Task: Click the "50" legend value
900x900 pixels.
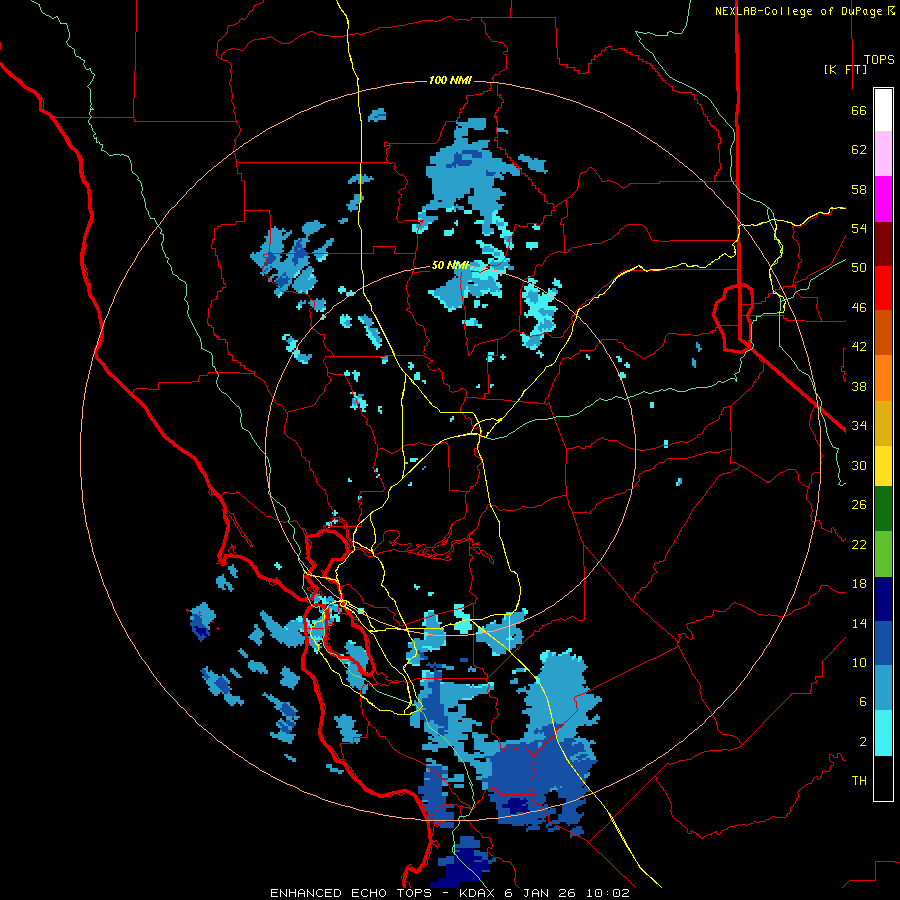Action: coord(859,268)
